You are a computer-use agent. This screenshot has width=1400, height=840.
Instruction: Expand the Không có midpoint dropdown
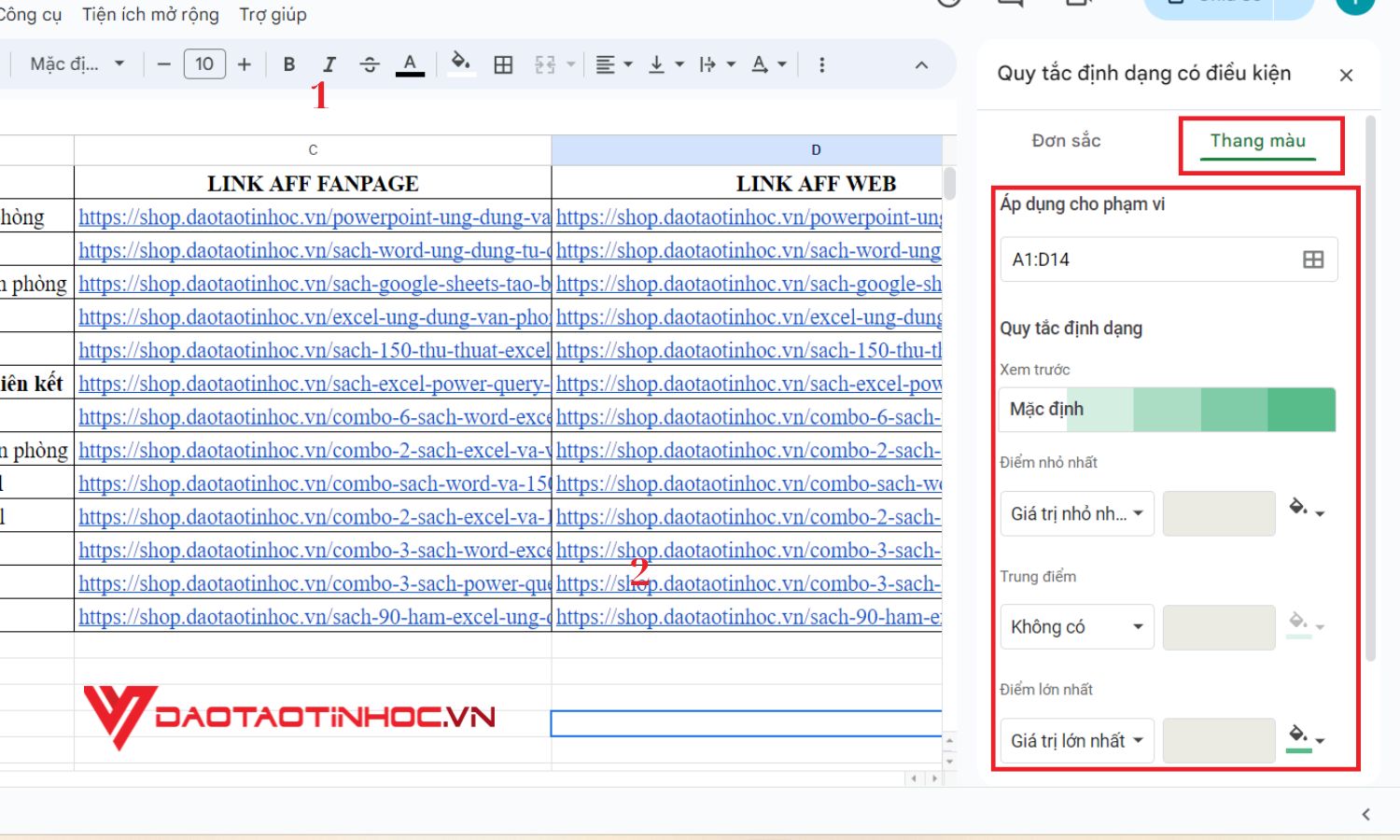coord(1076,626)
